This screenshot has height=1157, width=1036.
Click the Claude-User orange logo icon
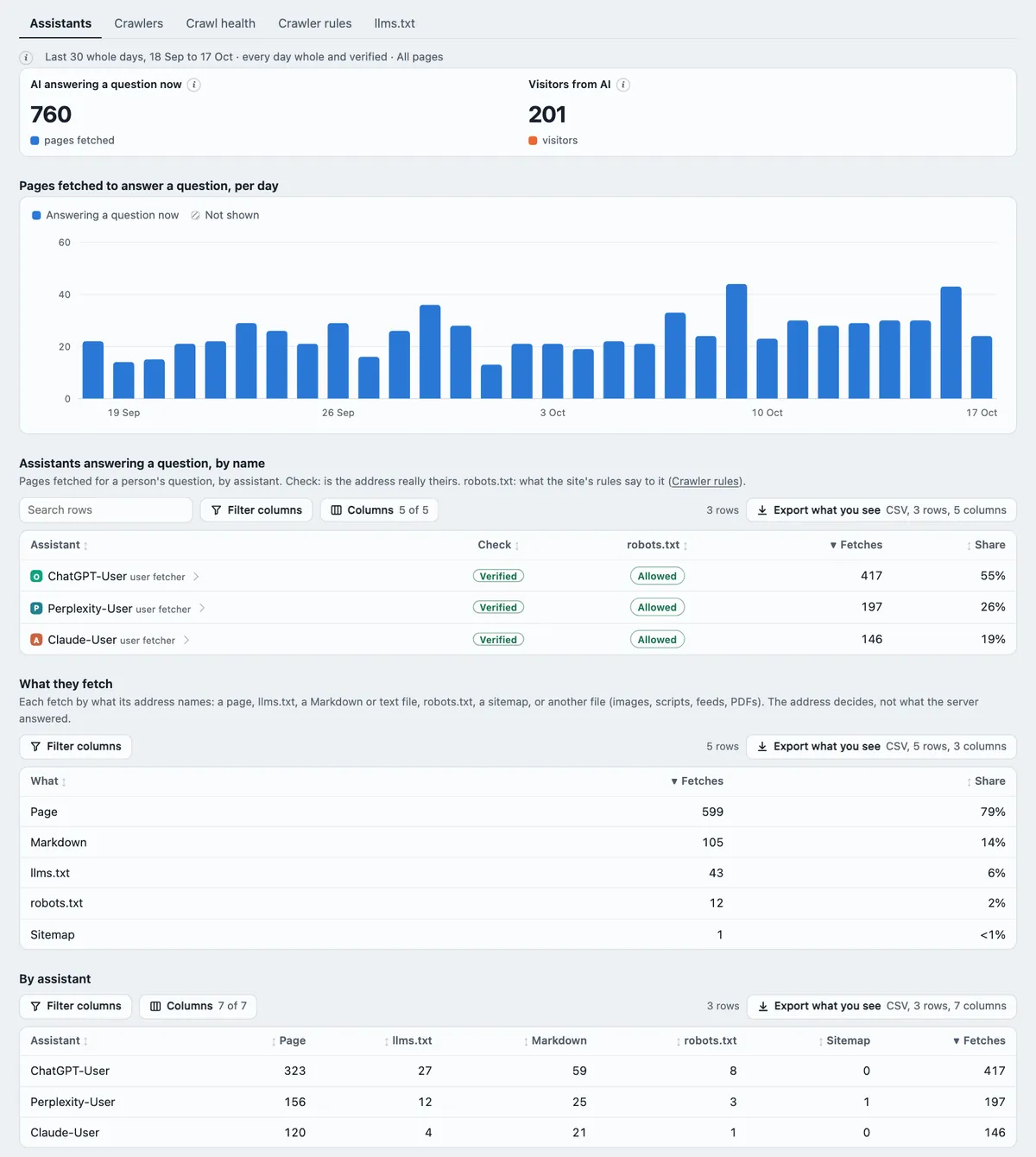pos(36,640)
